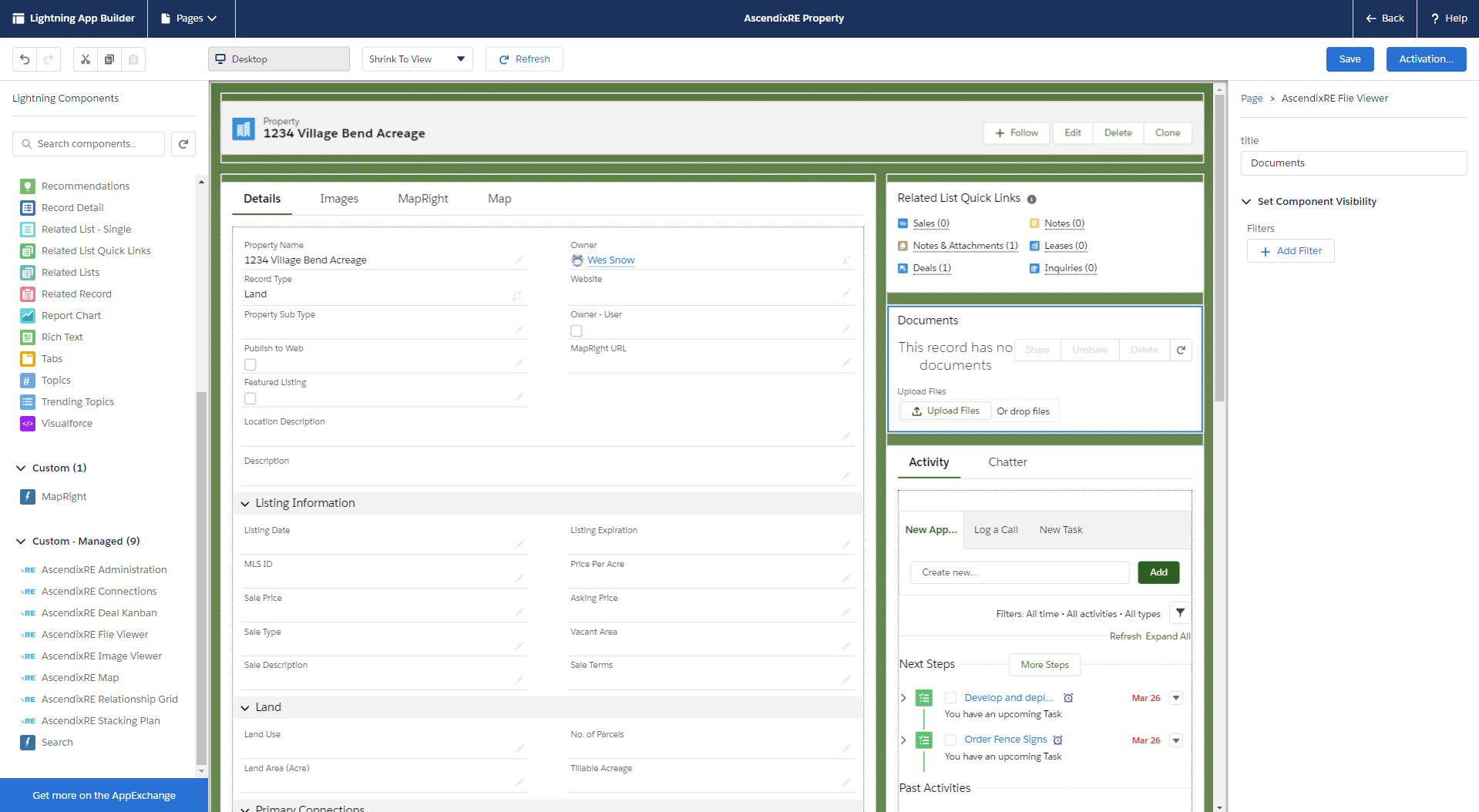Click the canvas vertical scrollbar
The height and width of the screenshot is (812, 1479).
(1219, 248)
